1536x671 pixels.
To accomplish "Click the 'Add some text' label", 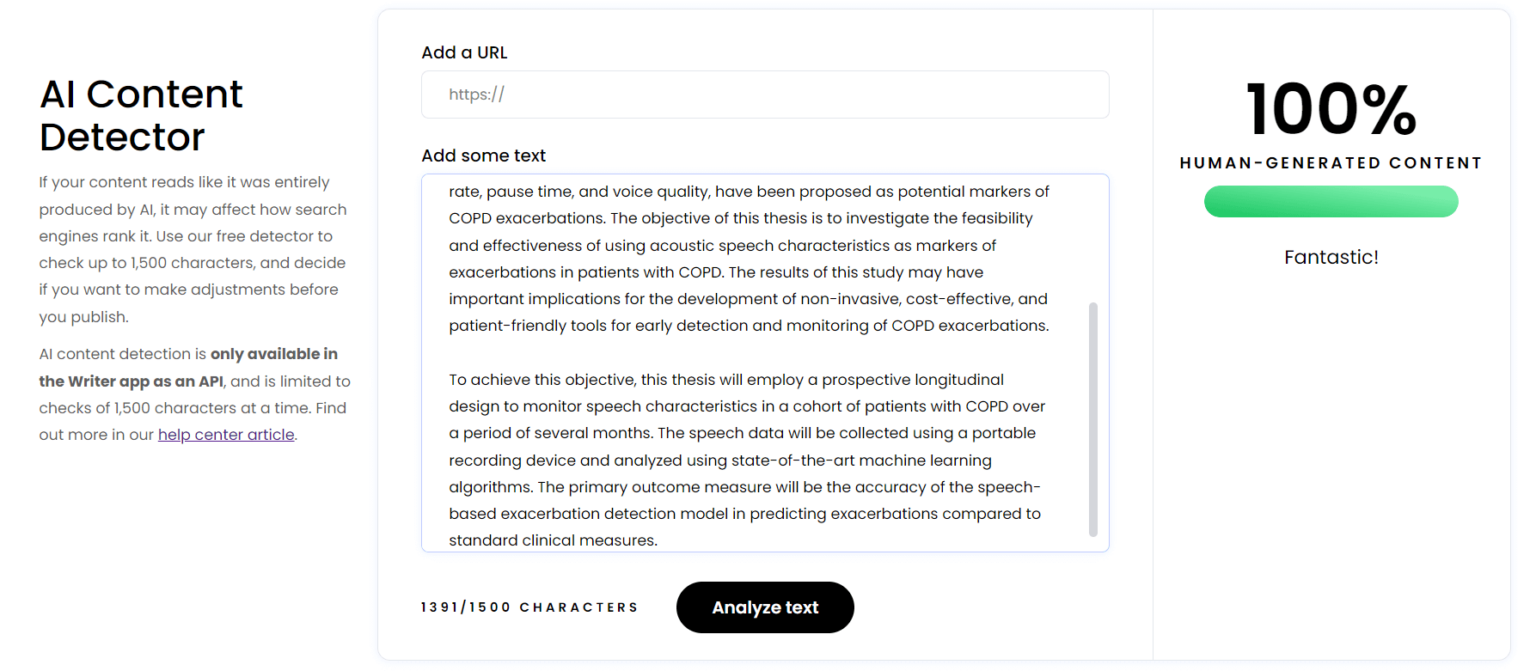I will 483,155.
